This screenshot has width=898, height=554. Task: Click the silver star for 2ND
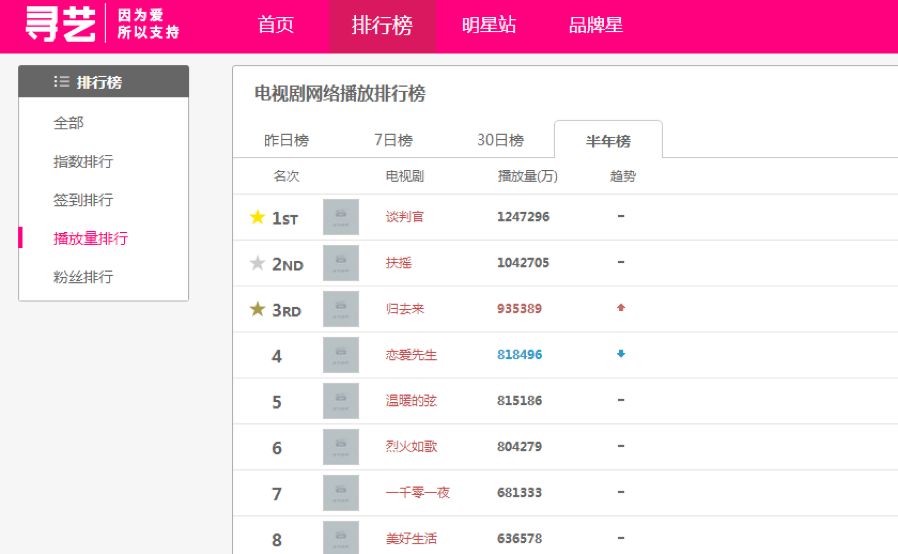(257, 262)
